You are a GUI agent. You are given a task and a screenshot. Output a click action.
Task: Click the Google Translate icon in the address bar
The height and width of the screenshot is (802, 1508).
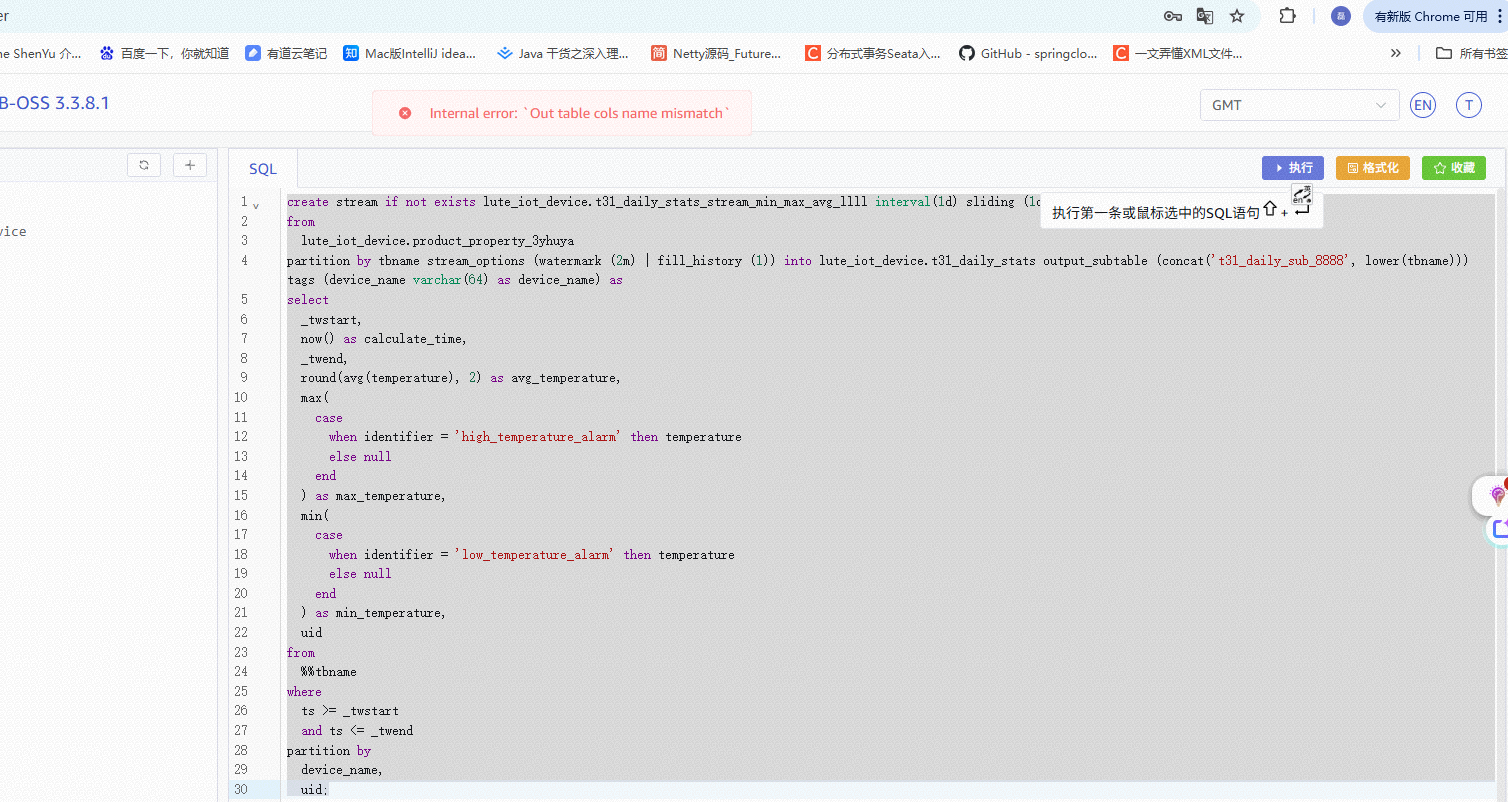tap(1205, 16)
